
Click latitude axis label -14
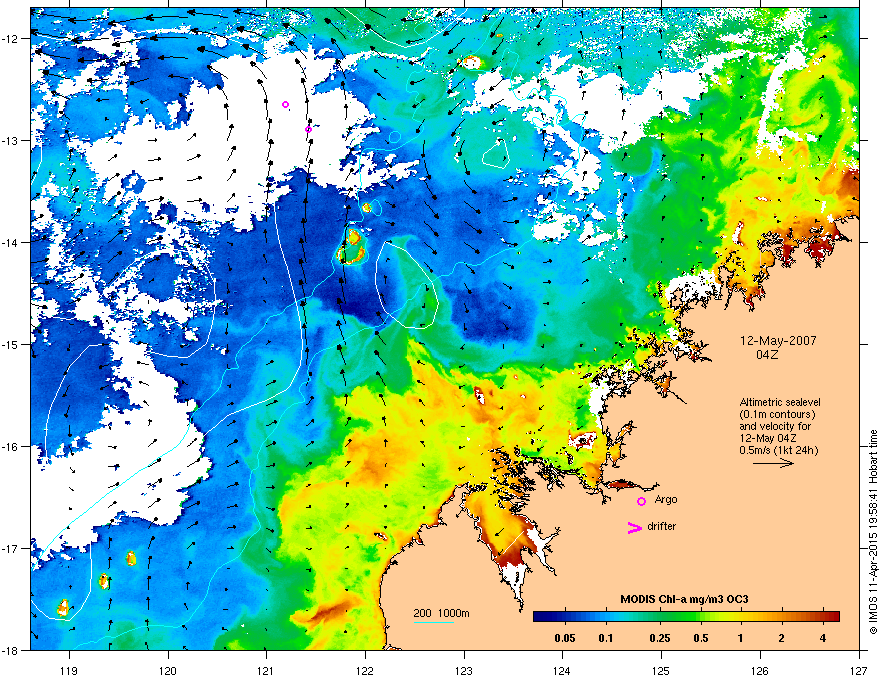click(11, 243)
